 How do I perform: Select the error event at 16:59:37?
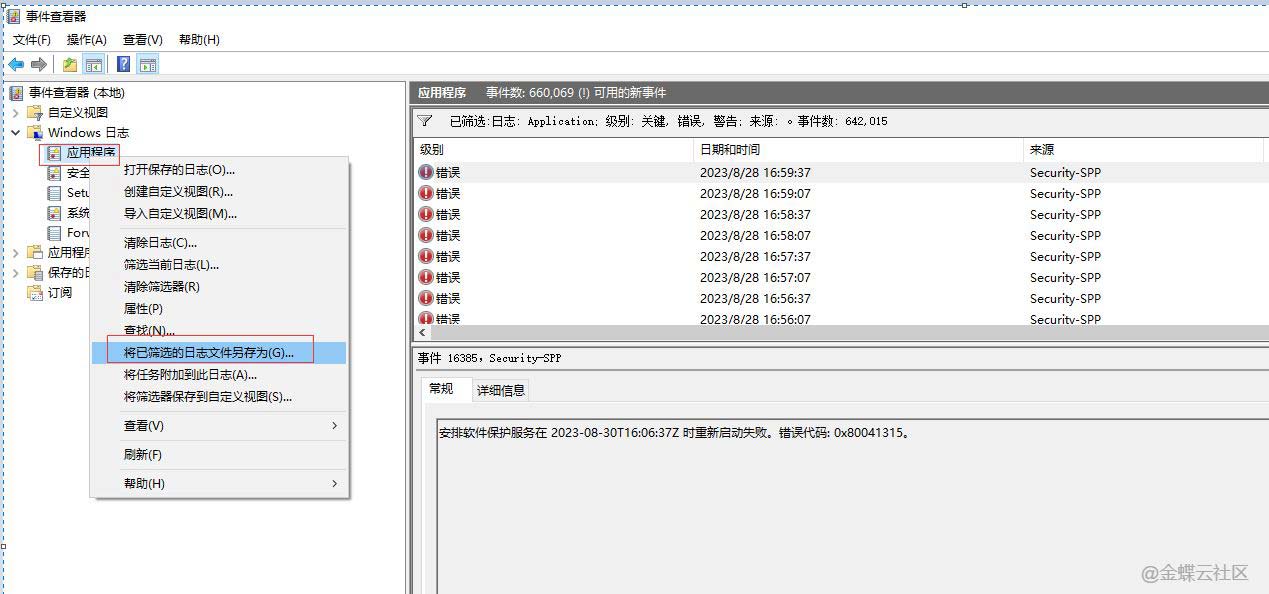coord(755,173)
